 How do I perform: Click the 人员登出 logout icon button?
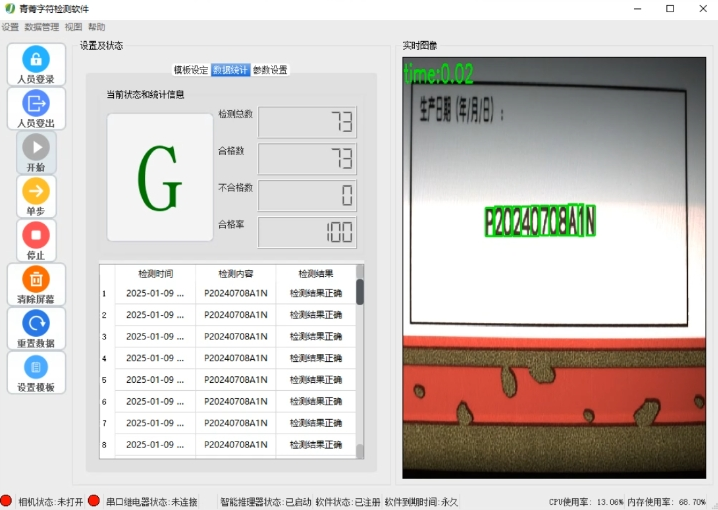pos(36,108)
